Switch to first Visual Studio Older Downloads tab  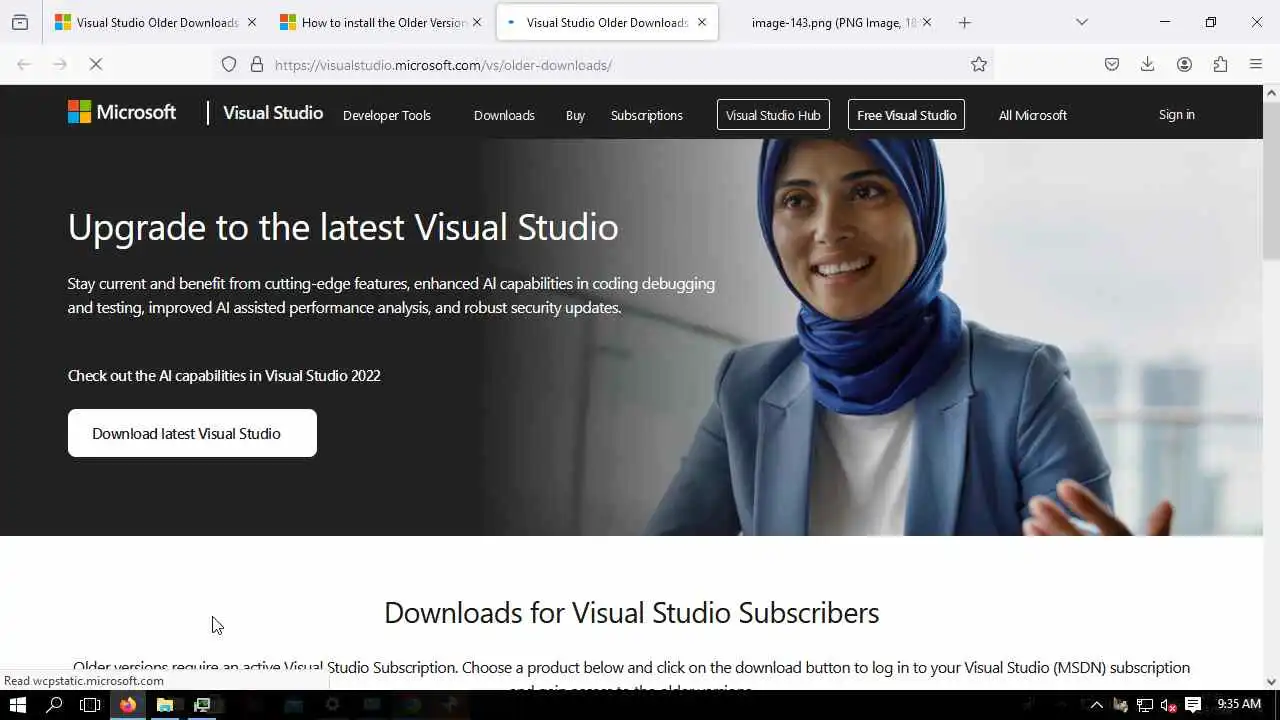click(x=156, y=22)
